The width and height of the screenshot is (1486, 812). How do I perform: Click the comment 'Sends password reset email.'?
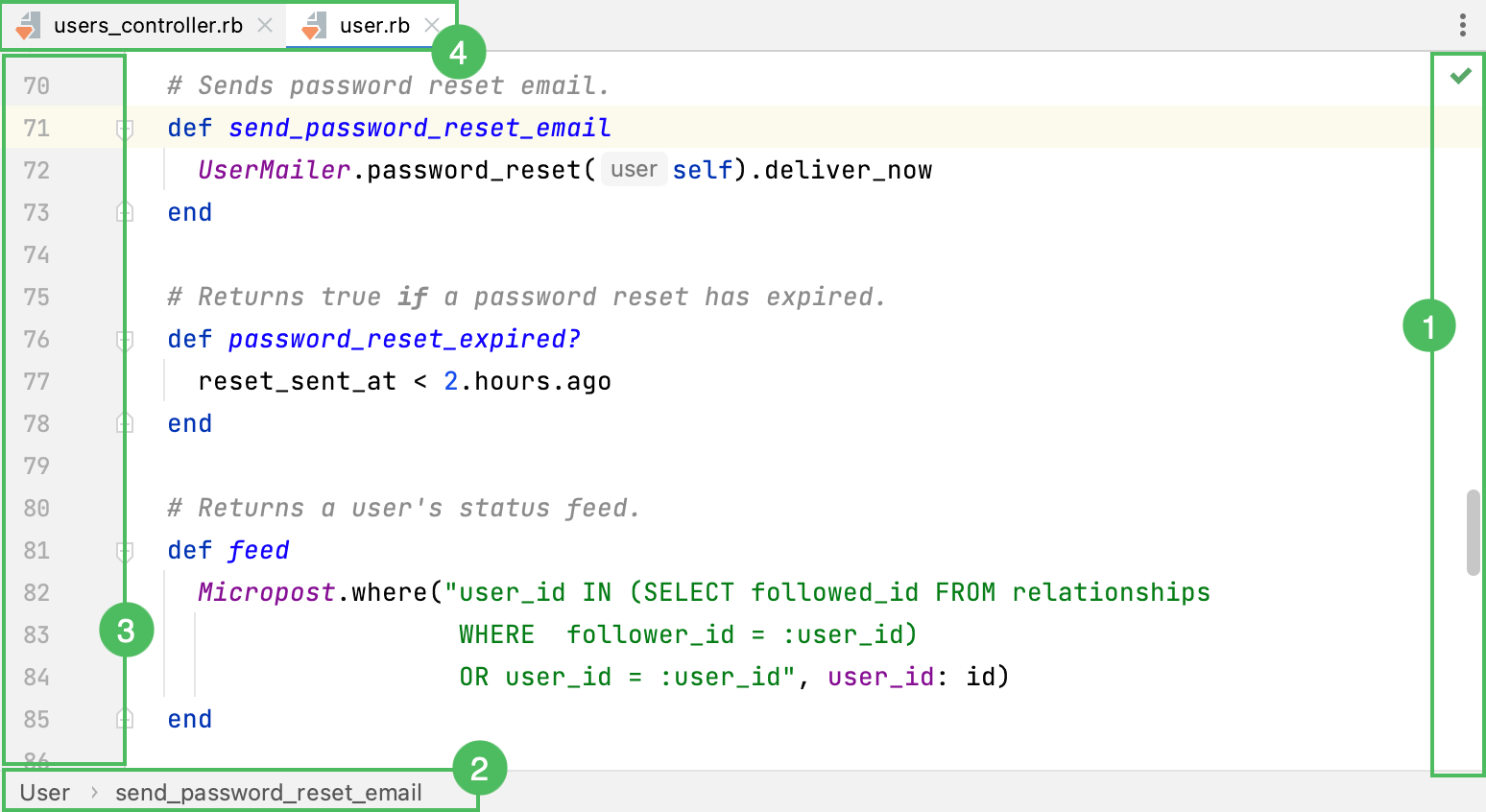(x=388, y=86)
